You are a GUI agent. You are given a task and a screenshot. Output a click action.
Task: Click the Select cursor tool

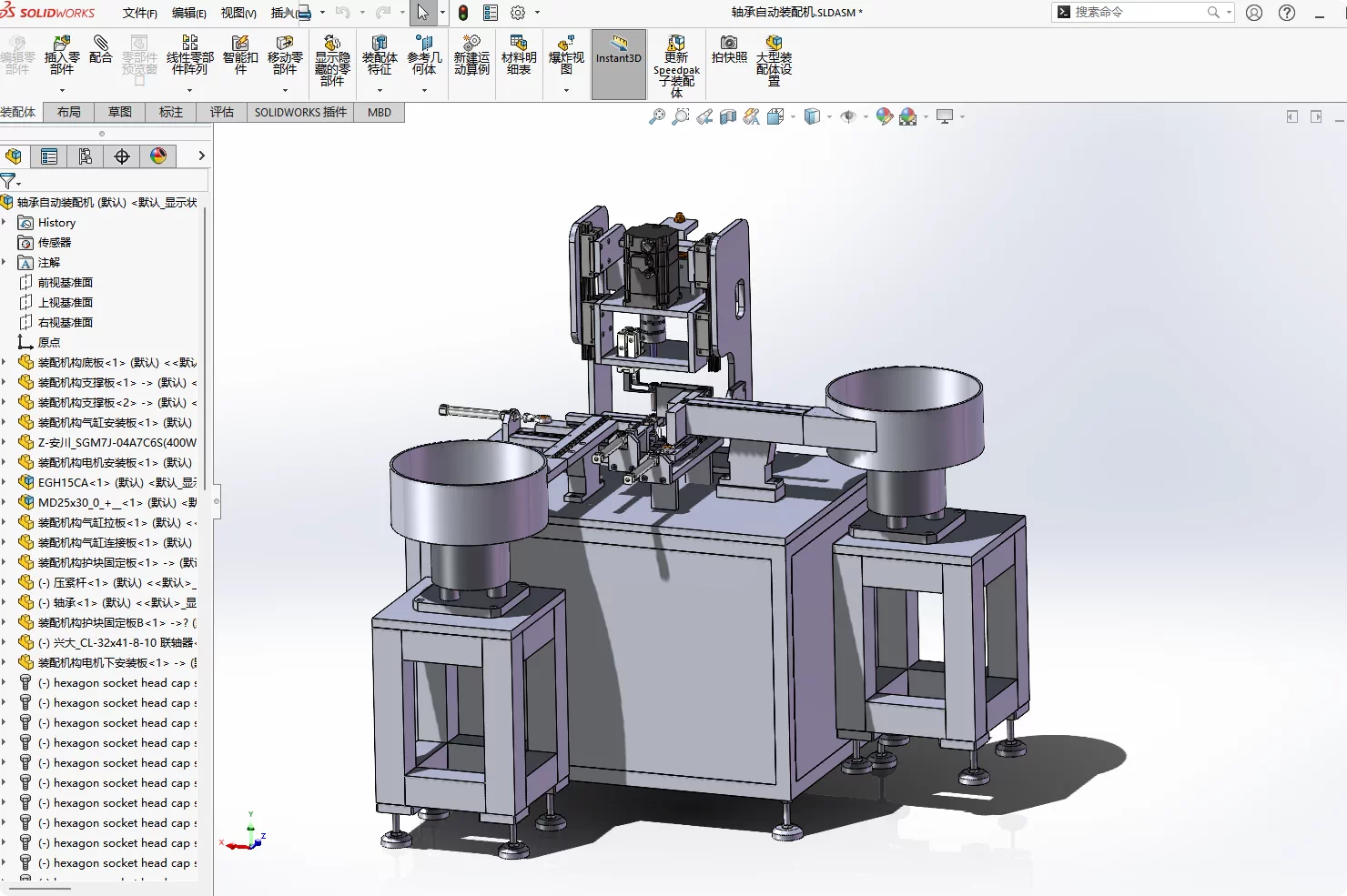pyautogui.click(x=423, y=13)
